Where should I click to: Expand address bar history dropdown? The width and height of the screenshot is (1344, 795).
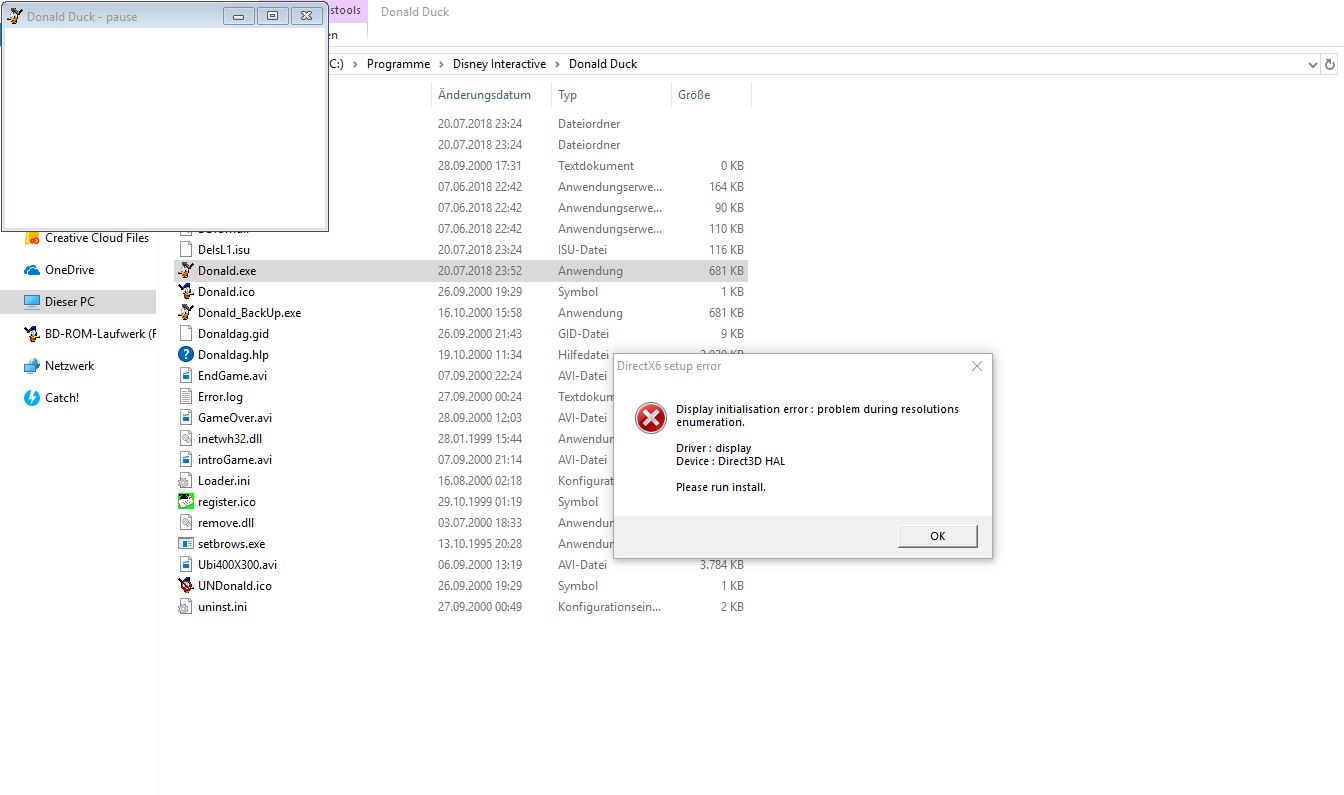(x=1313, y=64)
